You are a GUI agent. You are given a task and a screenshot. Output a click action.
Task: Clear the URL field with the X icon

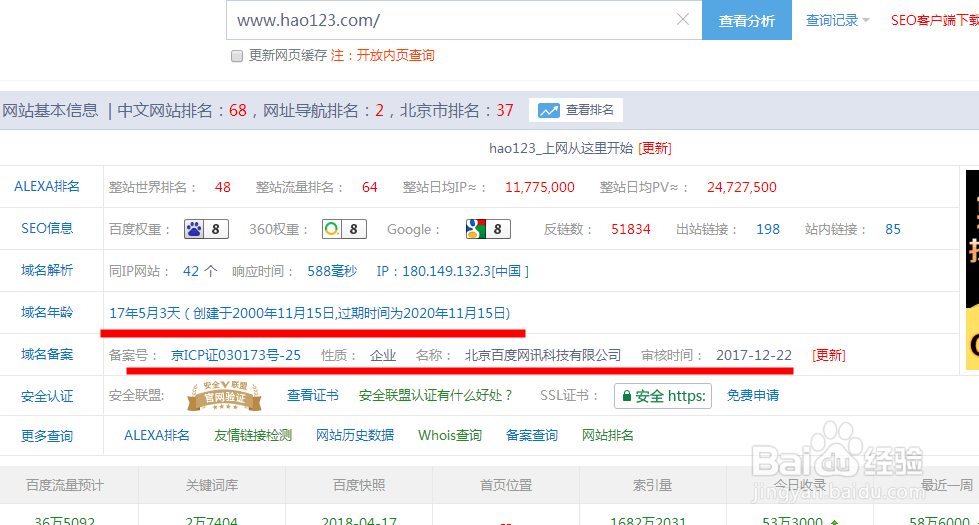pyautogui.click(x=683, y=19)
